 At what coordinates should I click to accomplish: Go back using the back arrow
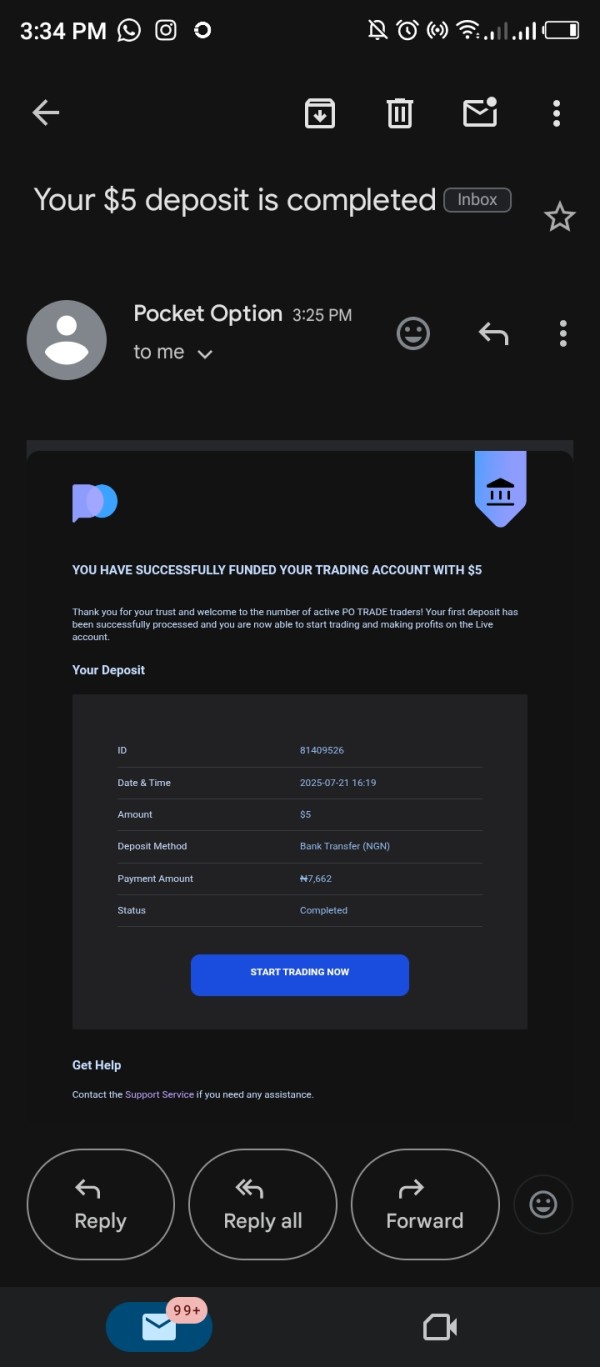46,113
